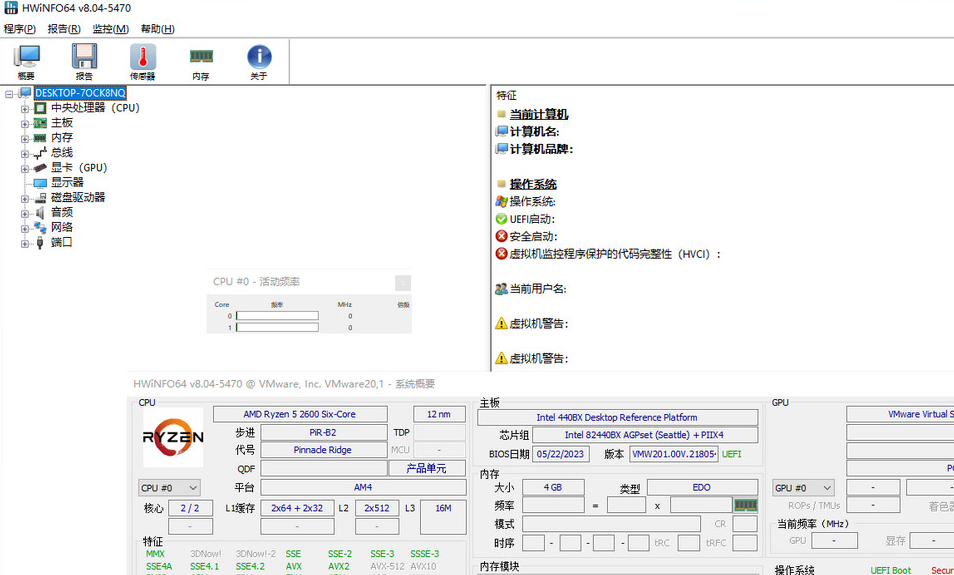
Task: Click the HWiNFO64 title bar app icon
Action: 10,8
